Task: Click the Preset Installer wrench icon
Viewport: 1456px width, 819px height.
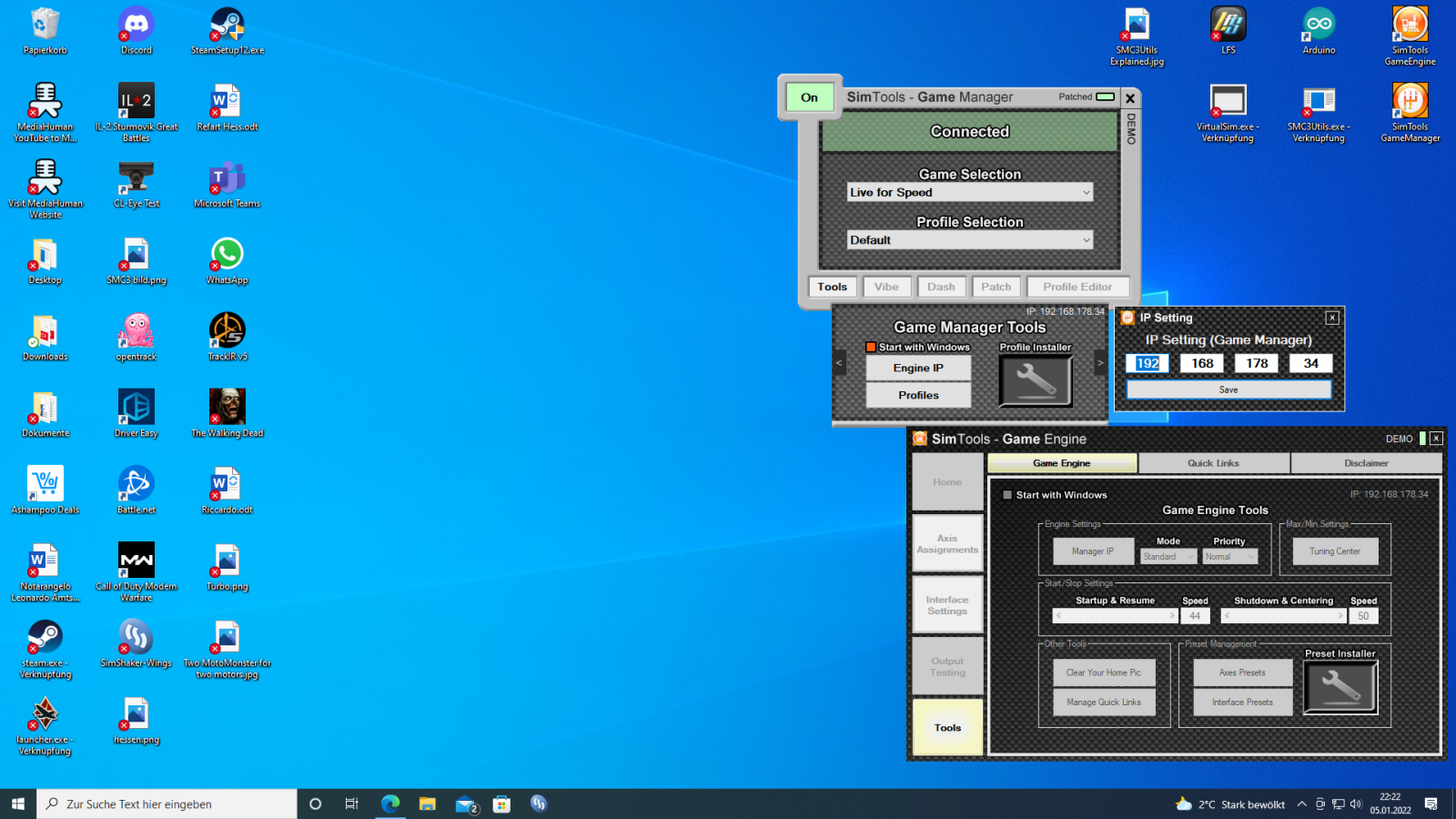Action: coord(1340,687)
